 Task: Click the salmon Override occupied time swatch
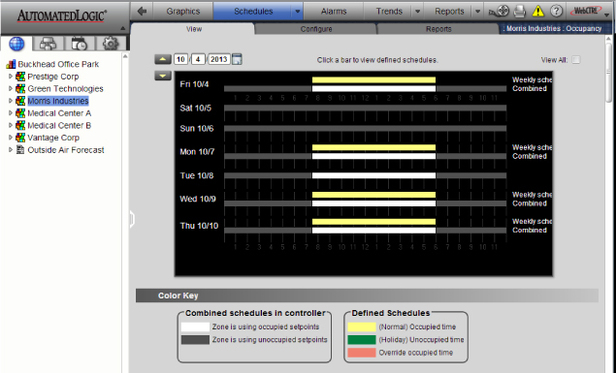tap(361, 353)
